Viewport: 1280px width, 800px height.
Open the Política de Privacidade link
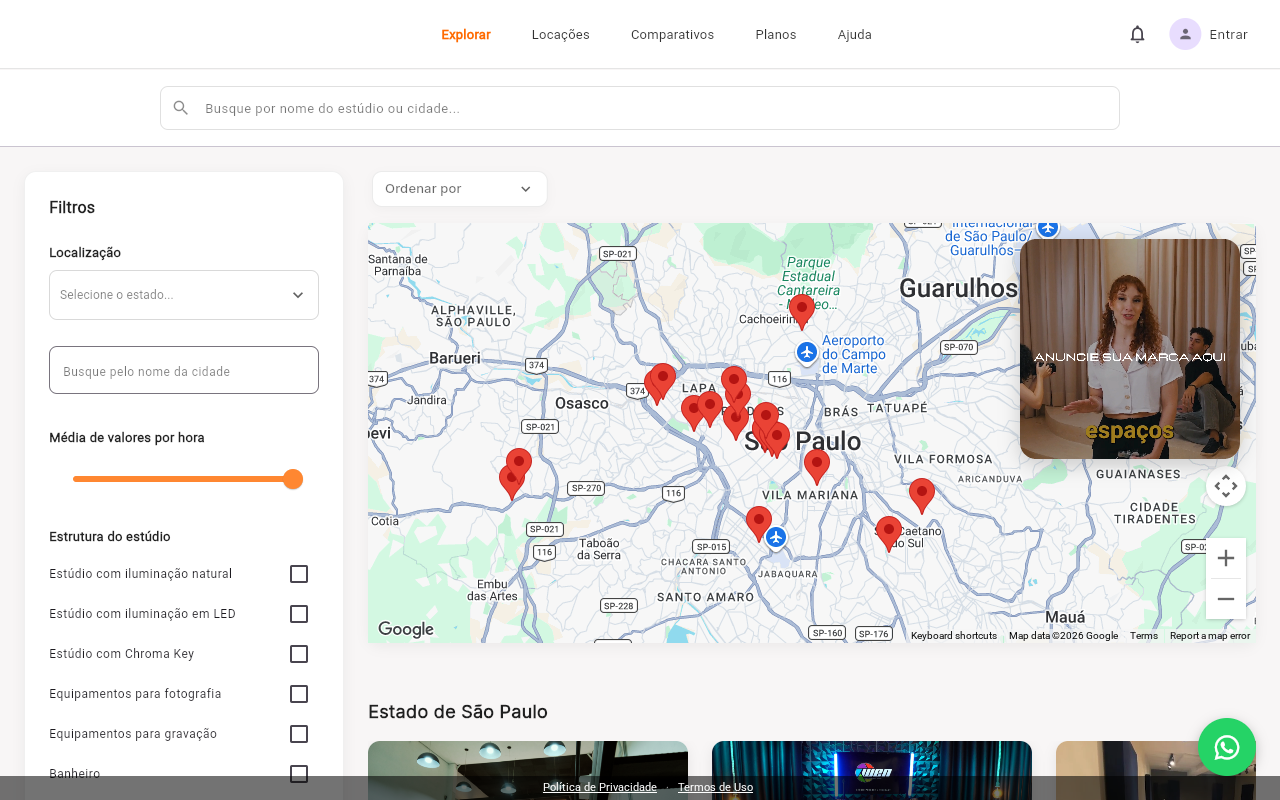click(600, 787)
